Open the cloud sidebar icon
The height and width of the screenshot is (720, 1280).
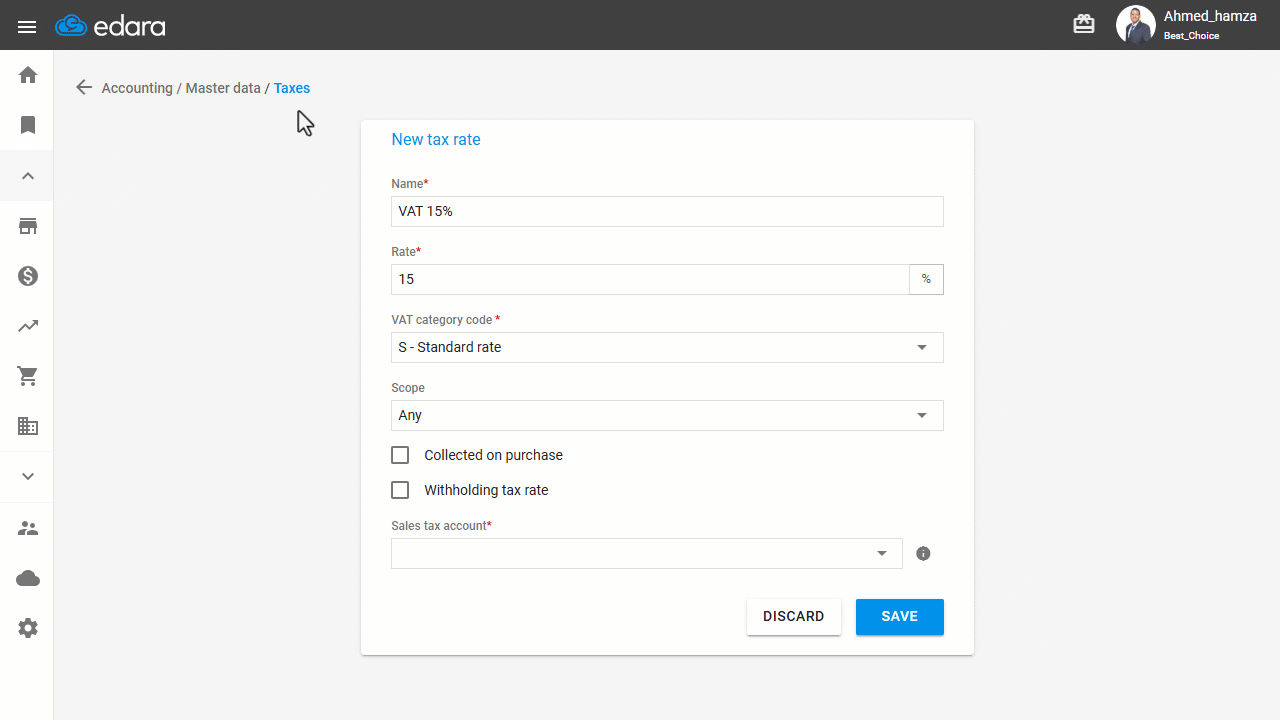(x=28, y=578)
